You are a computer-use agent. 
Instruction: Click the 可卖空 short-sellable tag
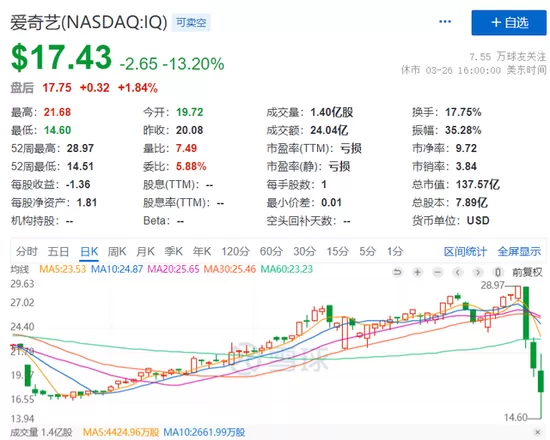pos(191,22)
